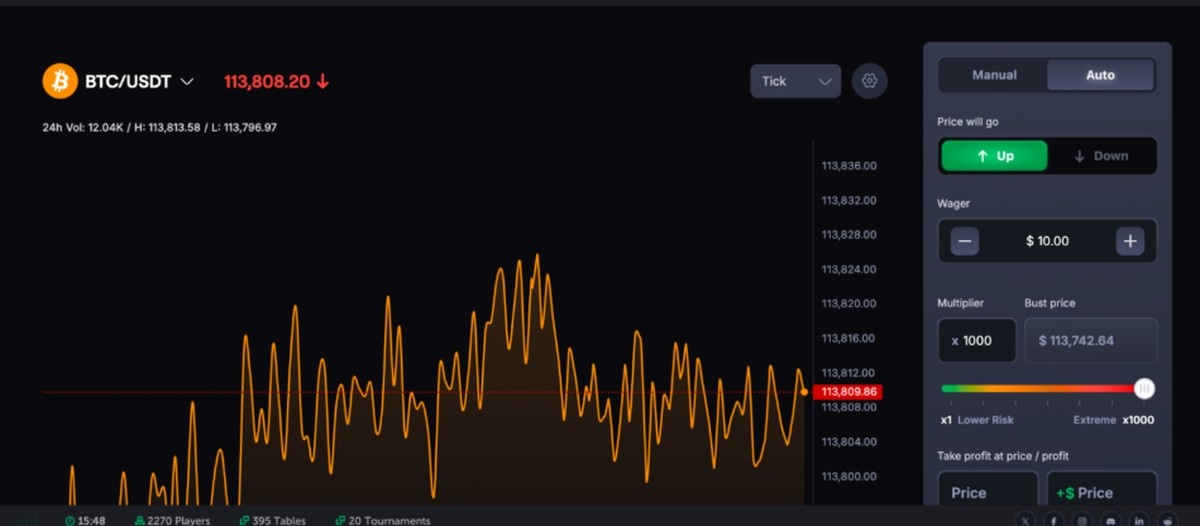Click the take profit Price field
This screenshot has width=1200, height=526.
pyautogui.click(x=988, y=492)
